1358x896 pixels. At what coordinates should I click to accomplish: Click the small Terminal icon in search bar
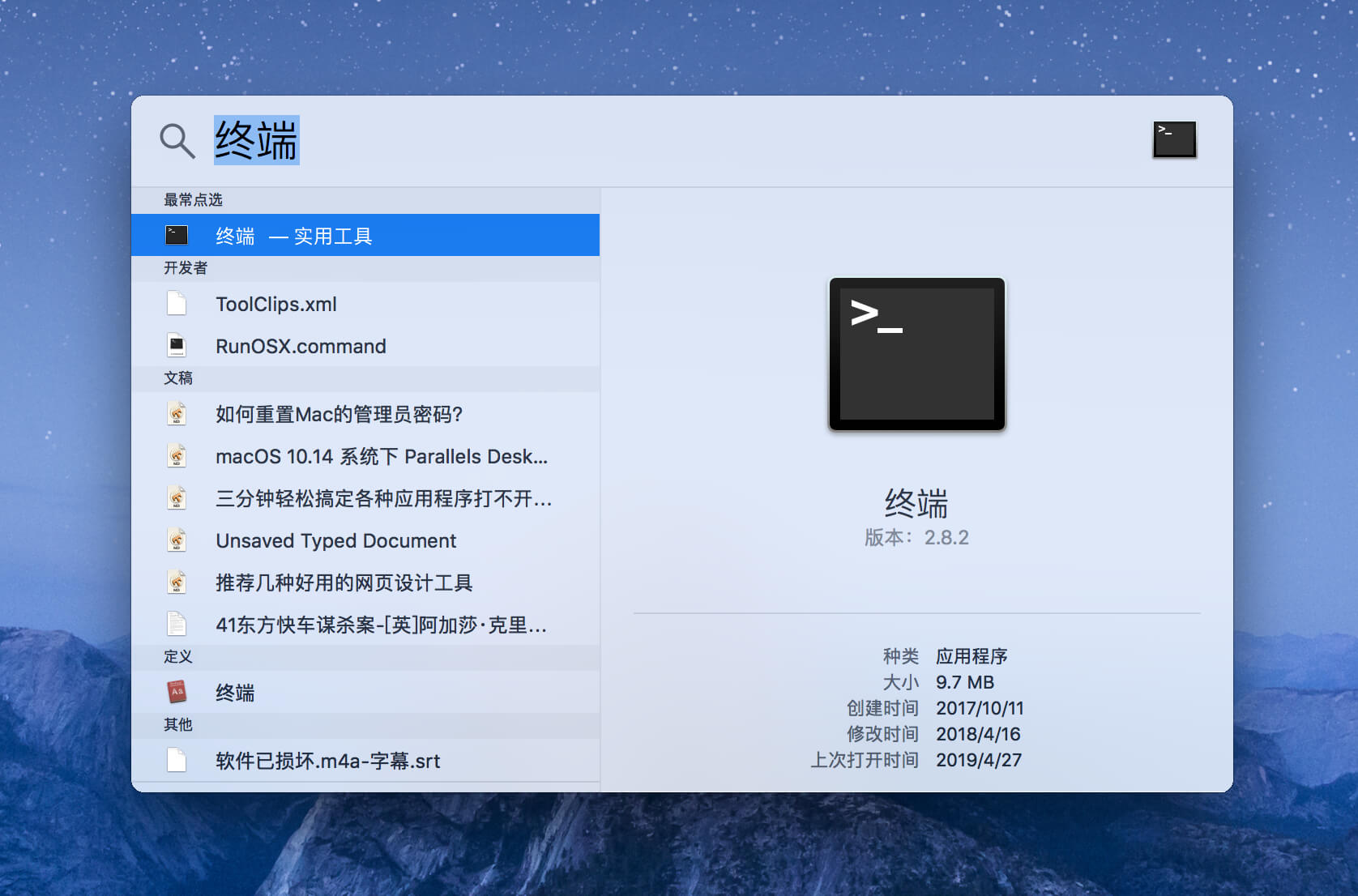[1175, 139]
